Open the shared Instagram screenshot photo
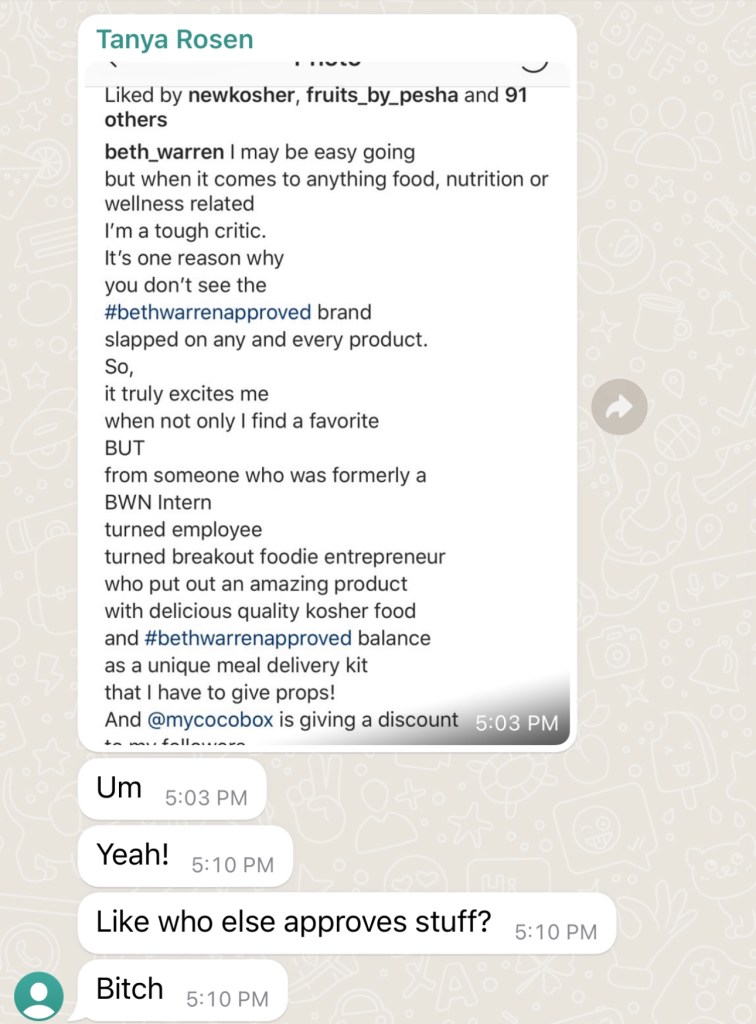 (326, 400)
